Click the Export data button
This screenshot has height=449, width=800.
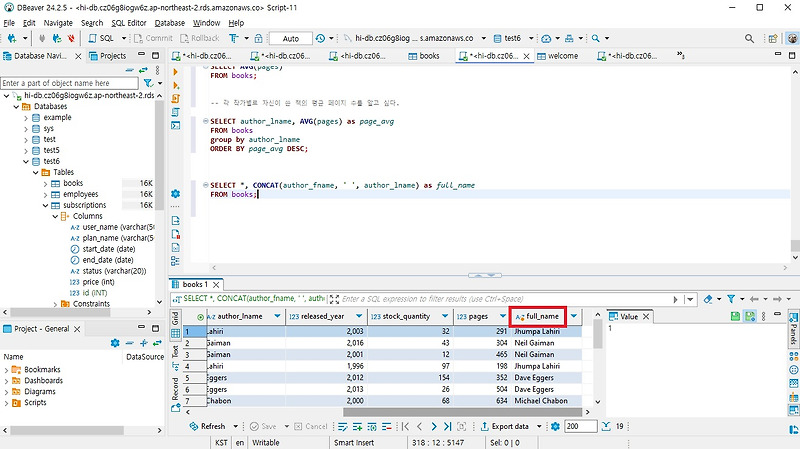[505, 427]
